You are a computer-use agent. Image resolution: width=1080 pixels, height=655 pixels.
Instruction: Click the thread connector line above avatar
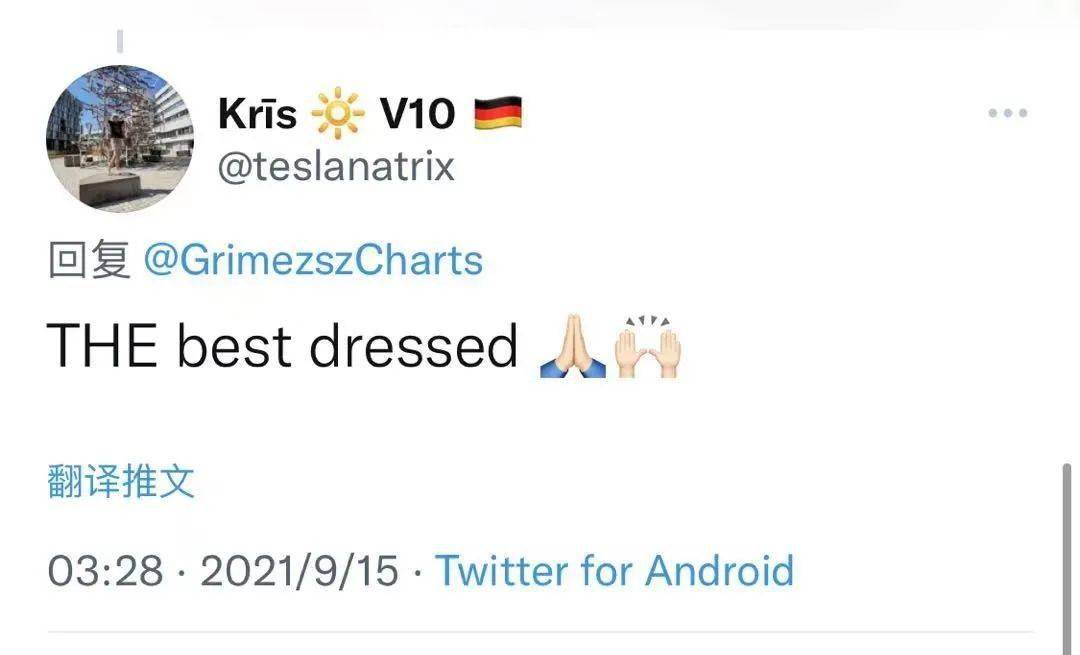click(x=120, y=40)
